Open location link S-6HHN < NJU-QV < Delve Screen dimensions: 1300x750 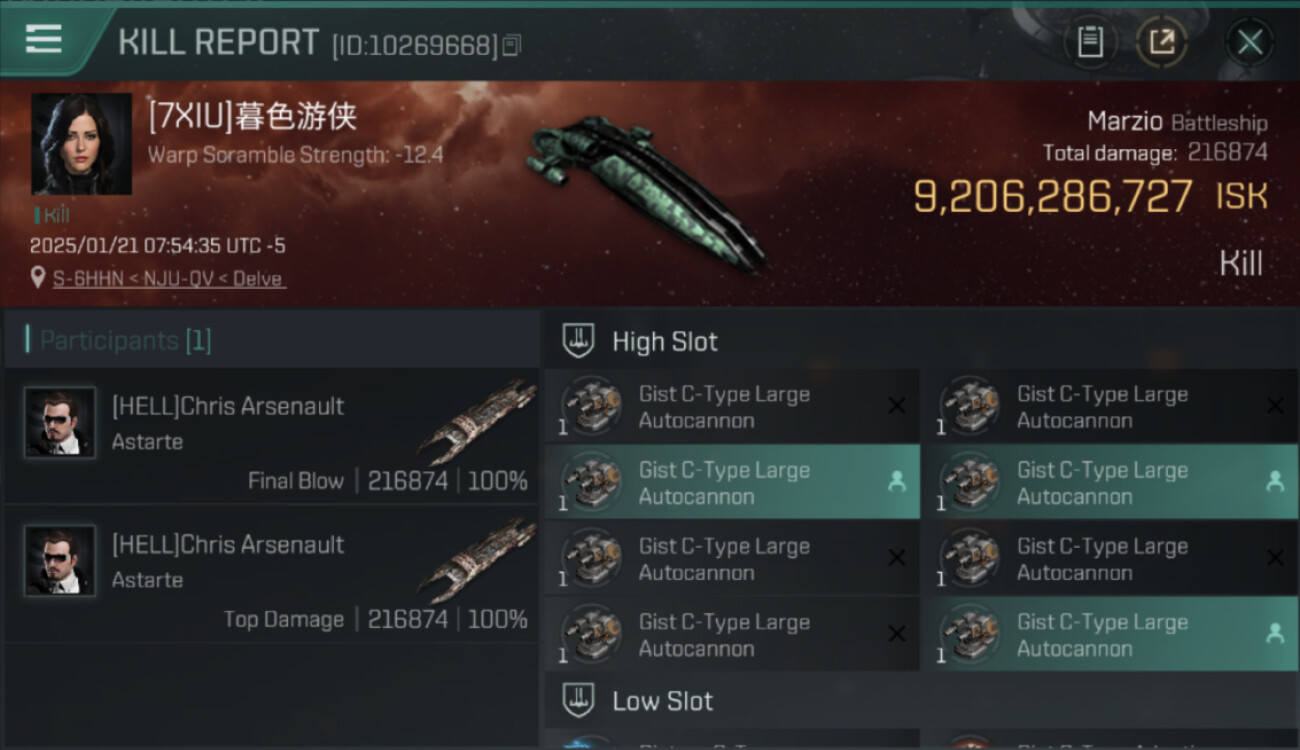coord(169,279)
